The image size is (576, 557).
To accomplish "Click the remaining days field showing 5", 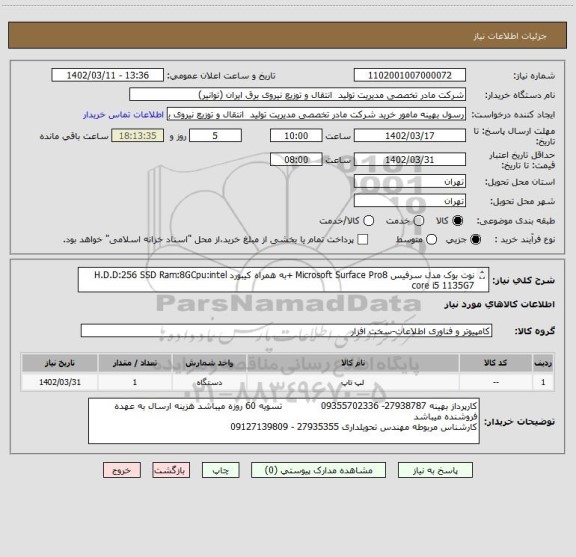I will click(x=215, y=136).
